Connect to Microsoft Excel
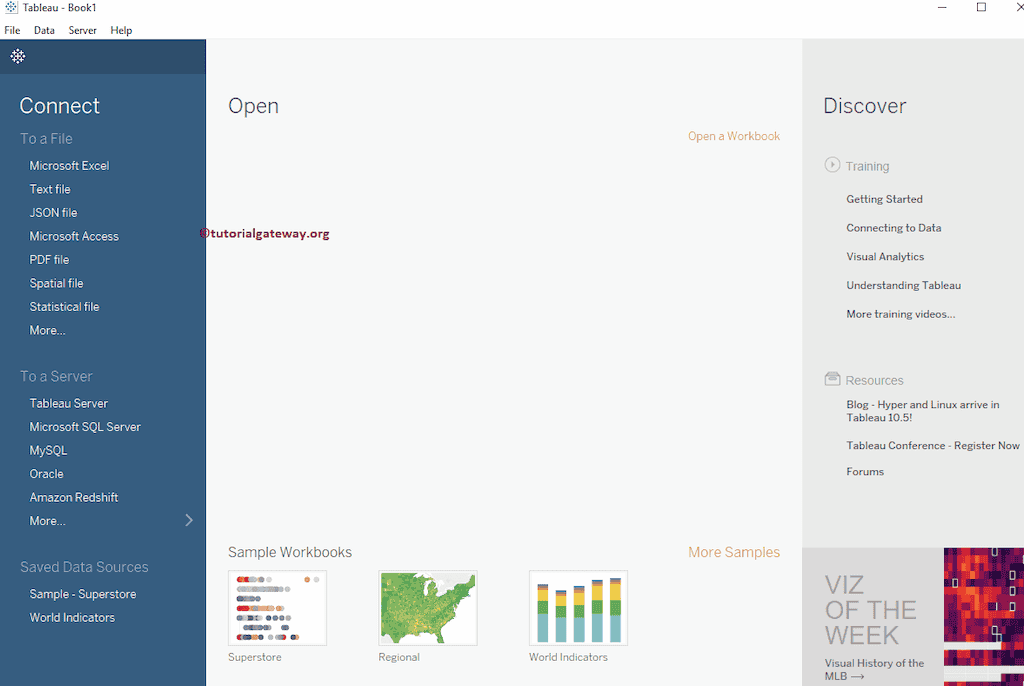1024x686 pixels. point(69,165)
